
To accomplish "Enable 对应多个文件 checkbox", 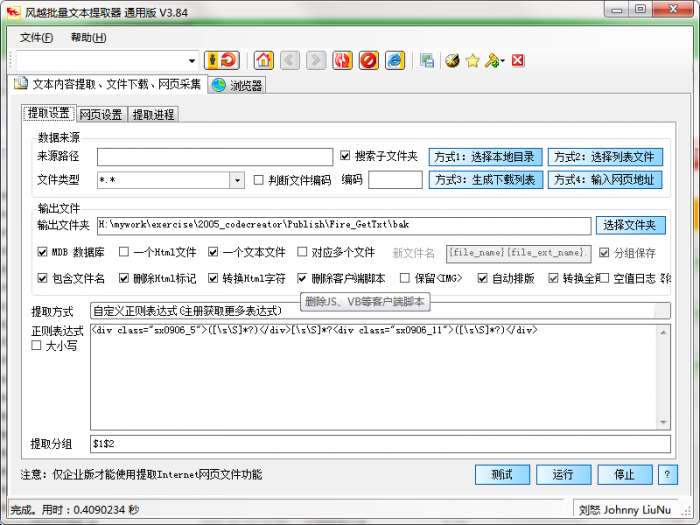I will 302,252.
